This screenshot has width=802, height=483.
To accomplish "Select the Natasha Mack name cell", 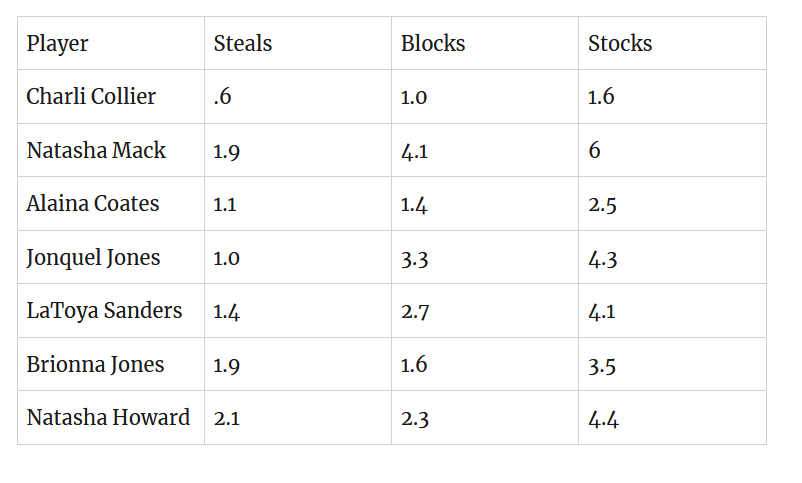I will click(x=96, y=151).
